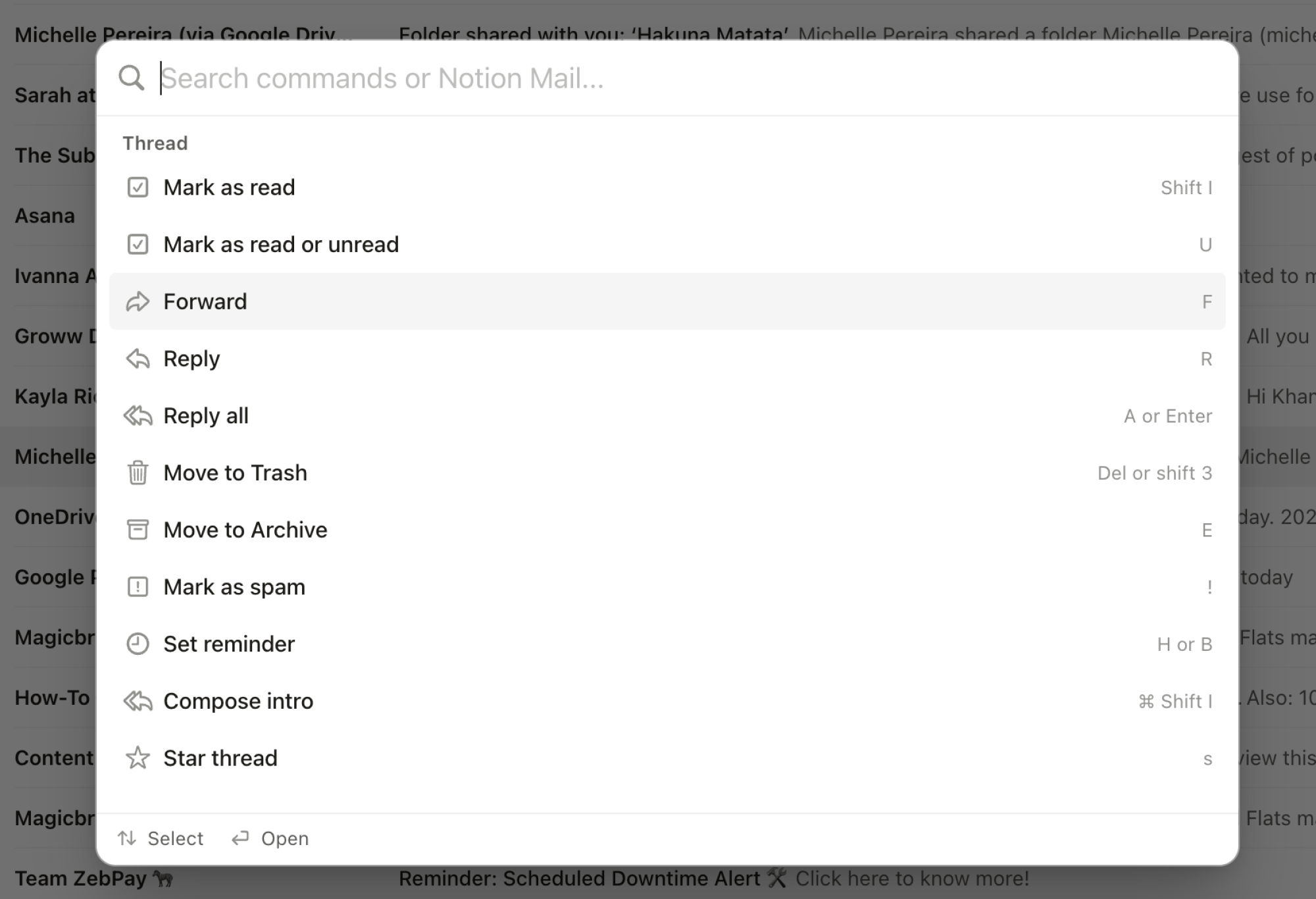Click the Mark as spam warning icon
Image resolution: width=1316 pixels, height=899 pixels.
(138, 586)
